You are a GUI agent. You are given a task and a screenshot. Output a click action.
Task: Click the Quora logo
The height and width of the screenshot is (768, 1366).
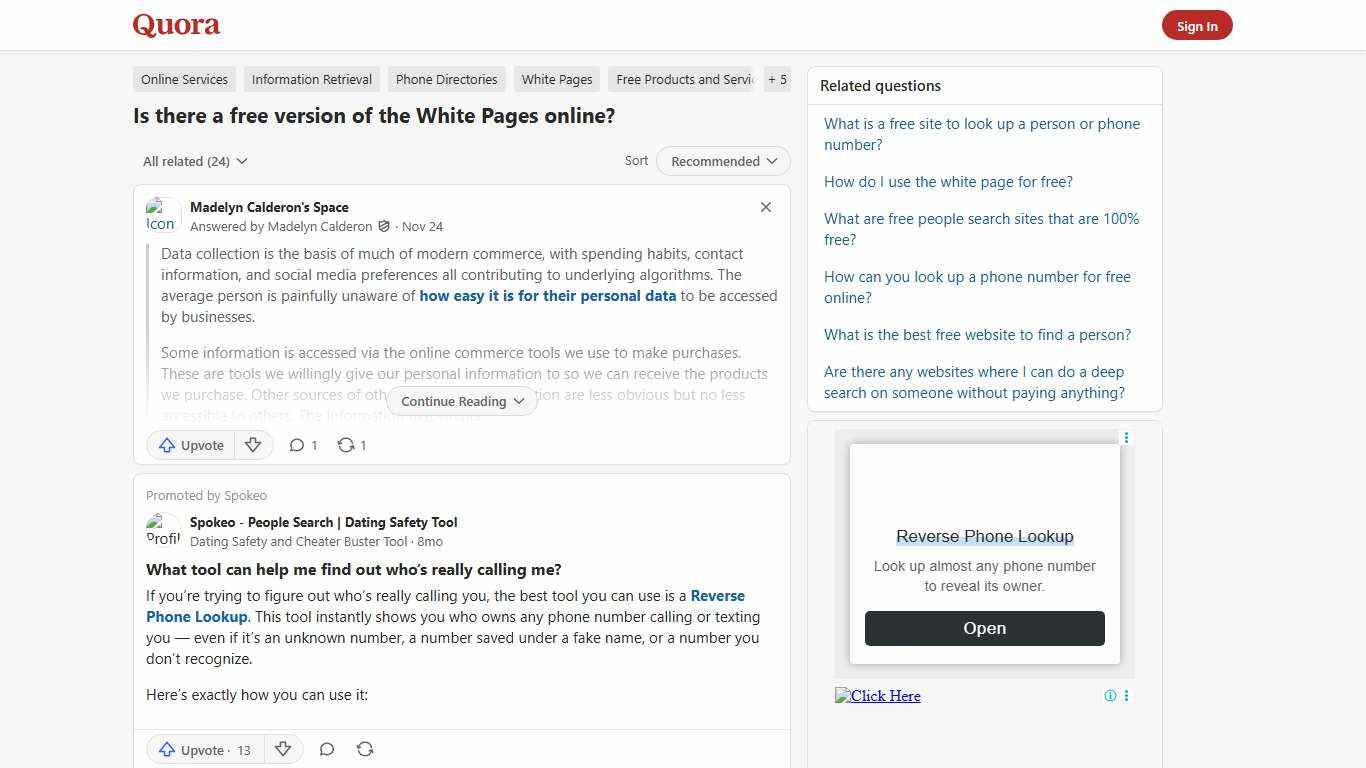tap(175, 25)
